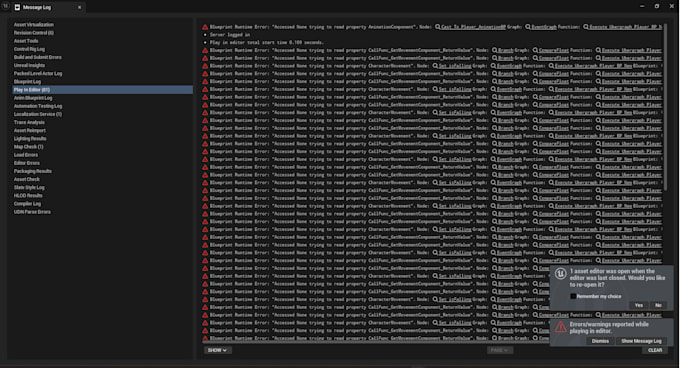Close the Message Log tab
The image size is (680, 368).
click(x=79, y=7)
